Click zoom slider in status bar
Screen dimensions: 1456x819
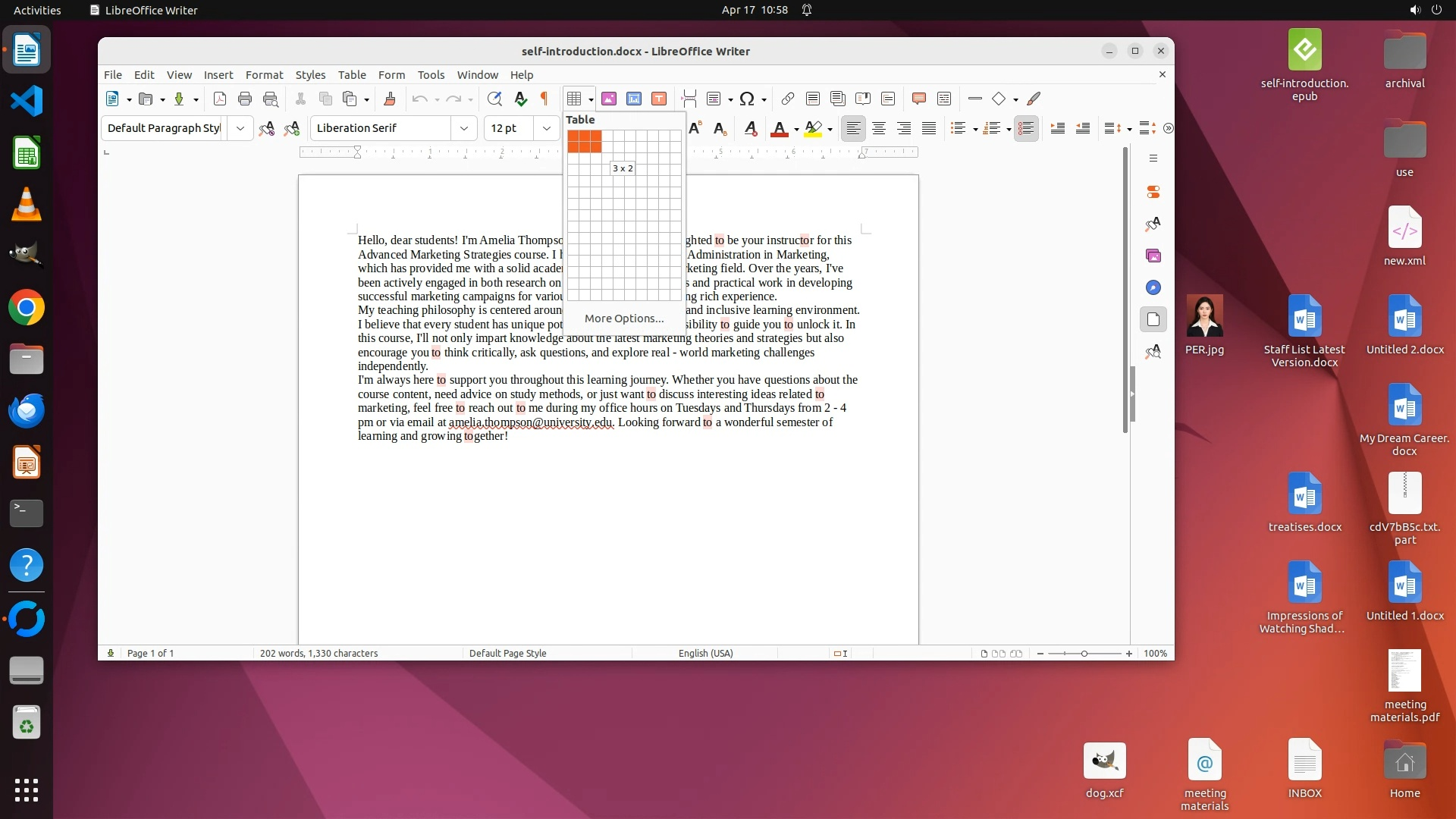pyautogui.click(x=1084, y=654)
